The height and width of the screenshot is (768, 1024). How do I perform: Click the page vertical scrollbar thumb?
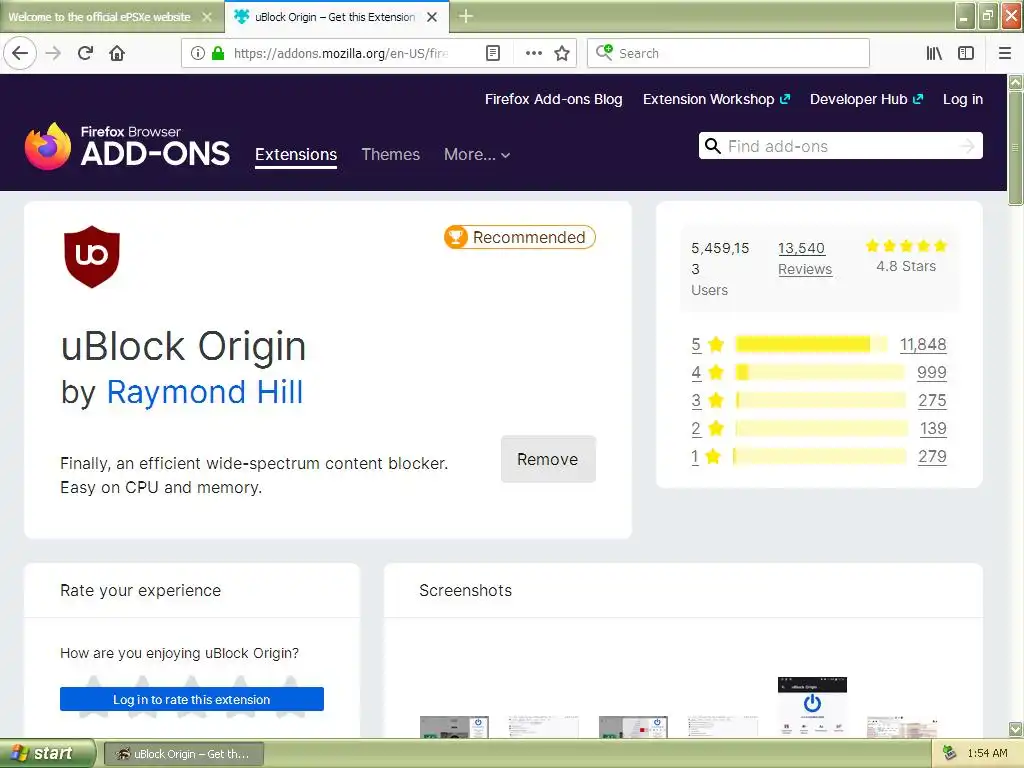(x=1016, y=148)
